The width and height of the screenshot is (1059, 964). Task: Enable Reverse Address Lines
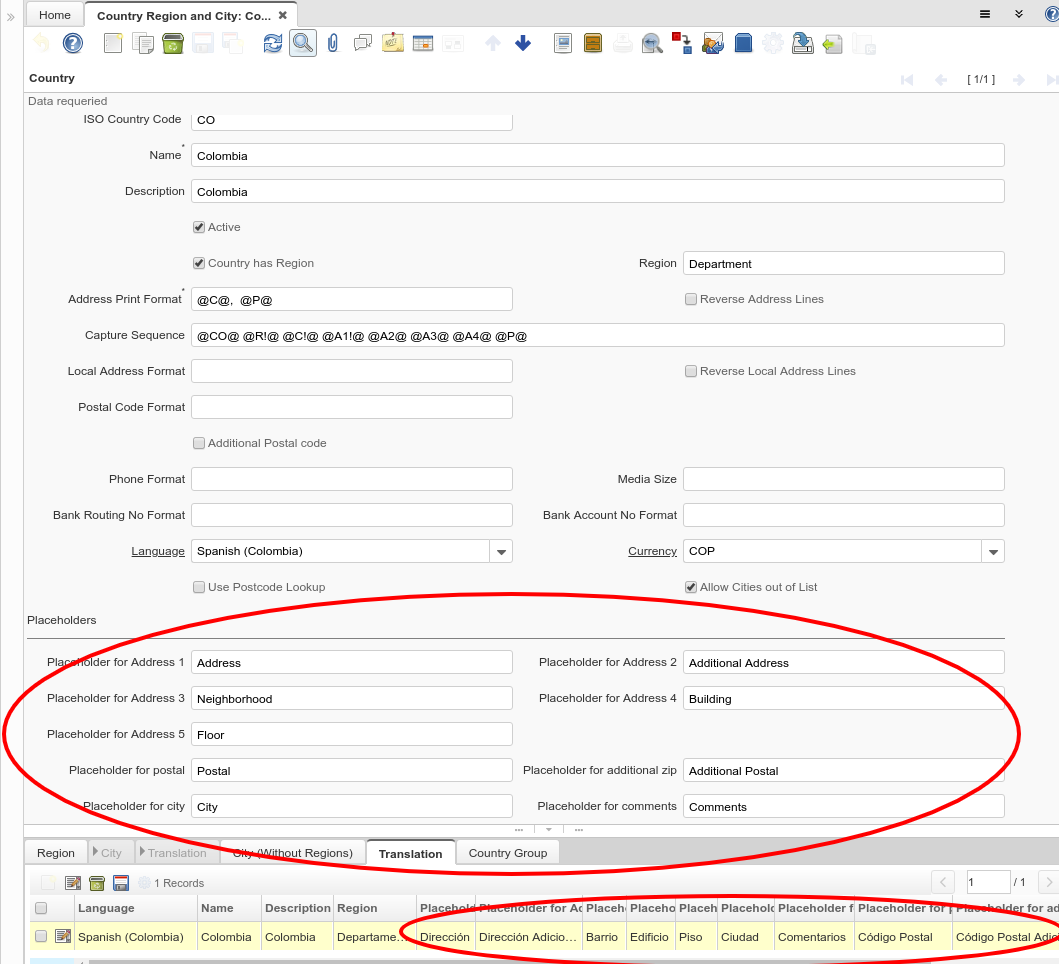pos(691,299)
